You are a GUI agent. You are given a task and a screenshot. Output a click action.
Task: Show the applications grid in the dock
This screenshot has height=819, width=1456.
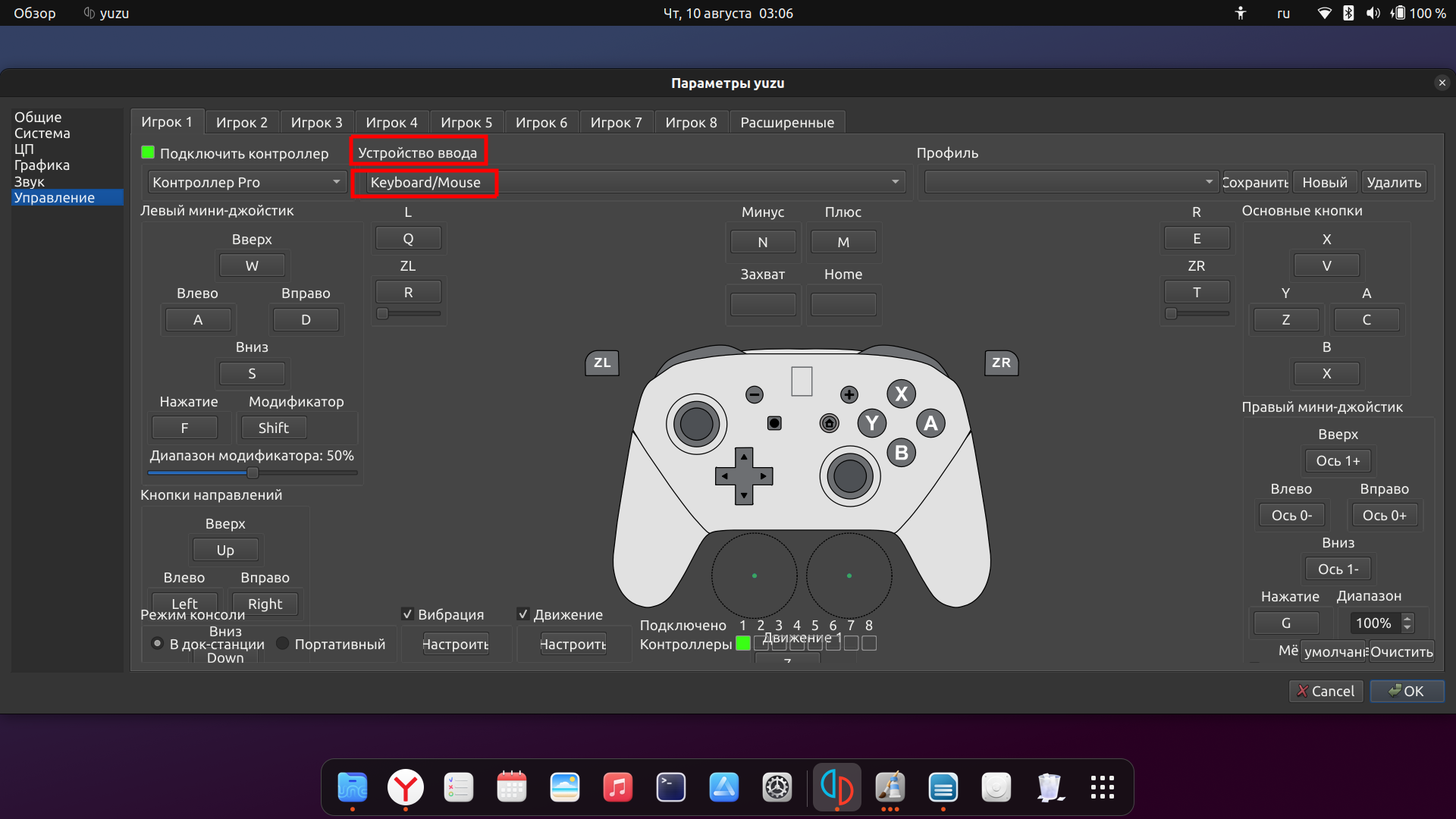pyautogui.click(x=1103, y=787)
